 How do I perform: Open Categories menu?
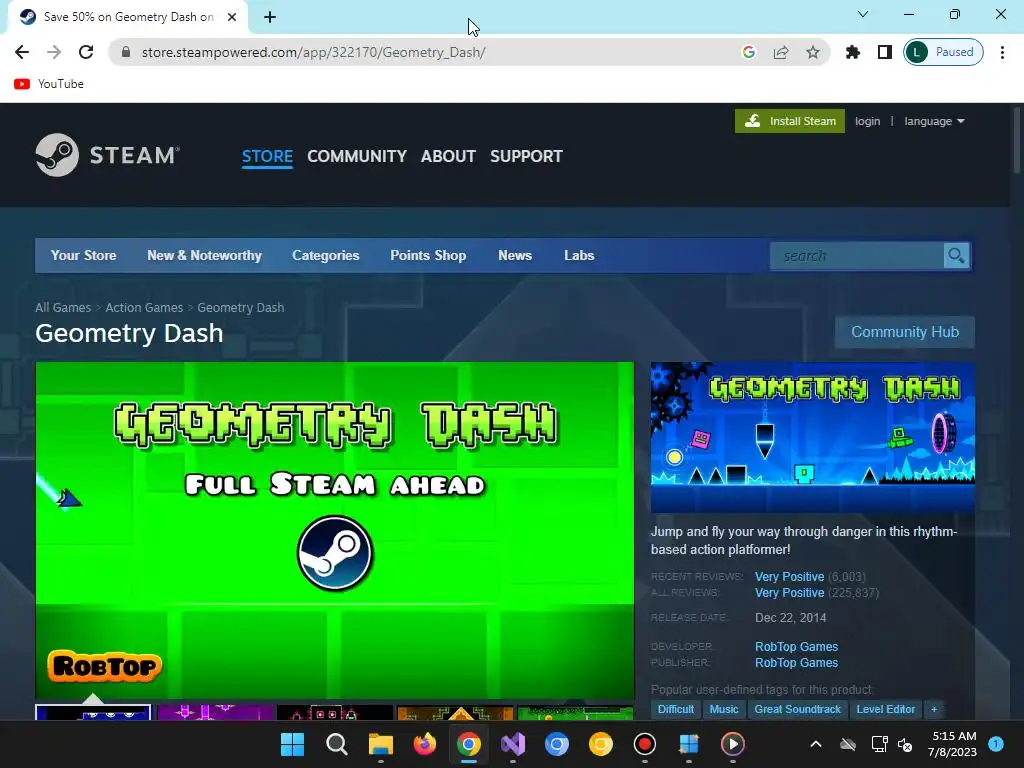click(325, 255)
